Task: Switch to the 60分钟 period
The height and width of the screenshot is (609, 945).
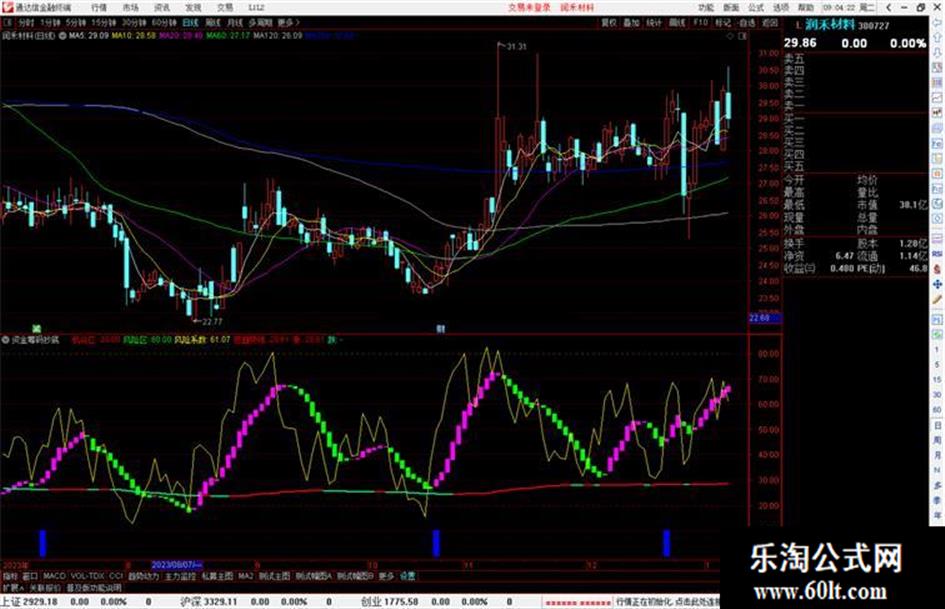Action: pos(164,23)
